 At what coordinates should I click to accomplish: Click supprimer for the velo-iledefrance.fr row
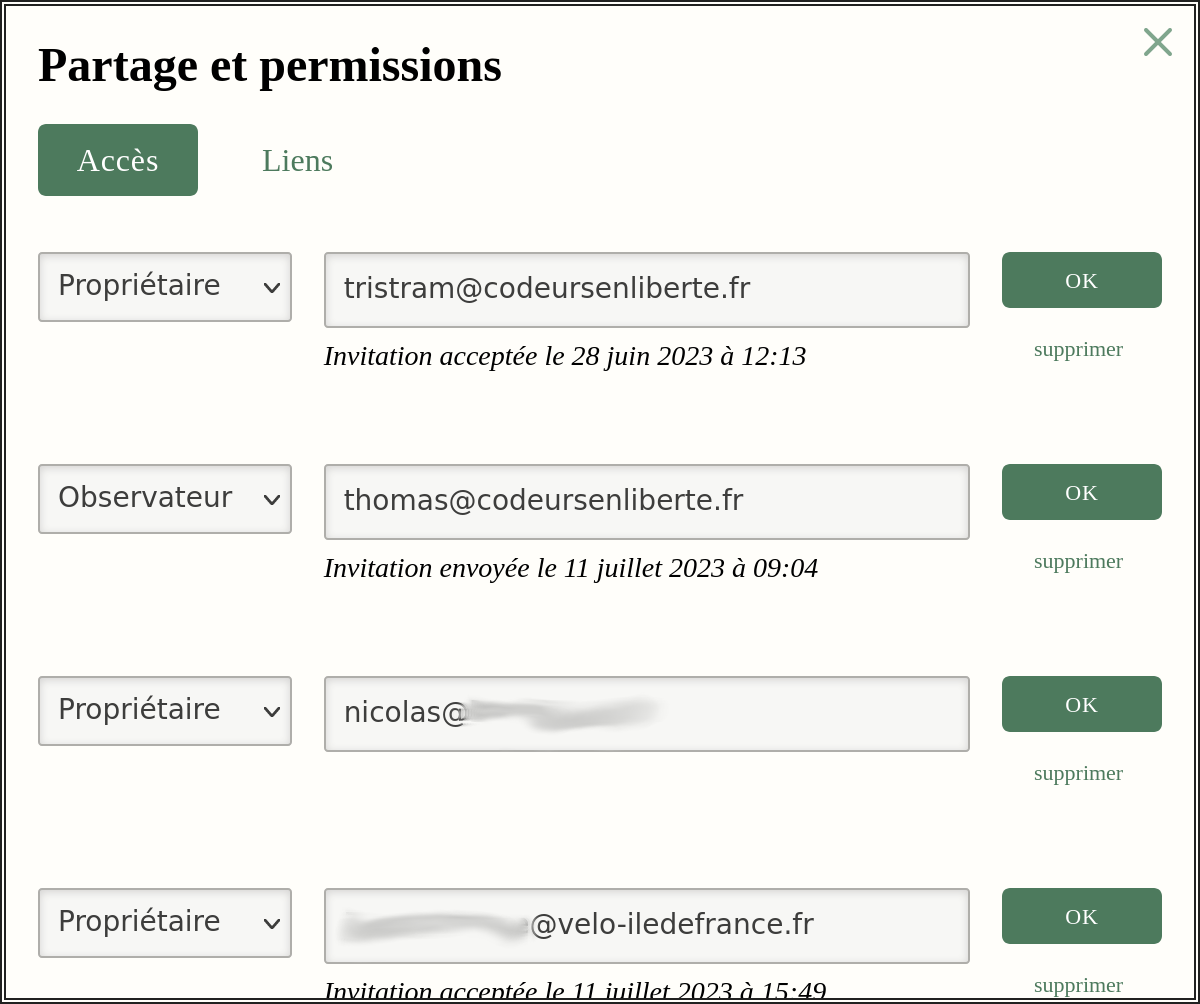(x=1078, y=985)
